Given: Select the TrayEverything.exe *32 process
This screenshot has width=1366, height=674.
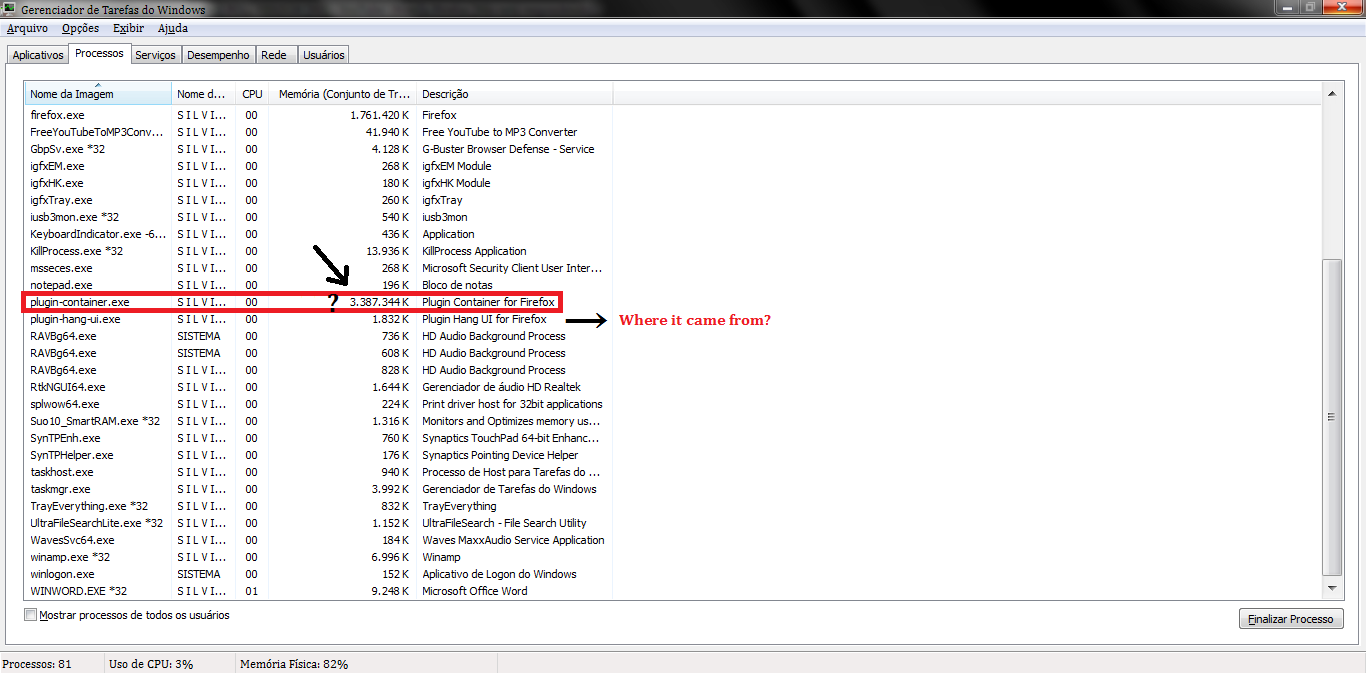Looking at the screenshot, I should coord(319,506).
